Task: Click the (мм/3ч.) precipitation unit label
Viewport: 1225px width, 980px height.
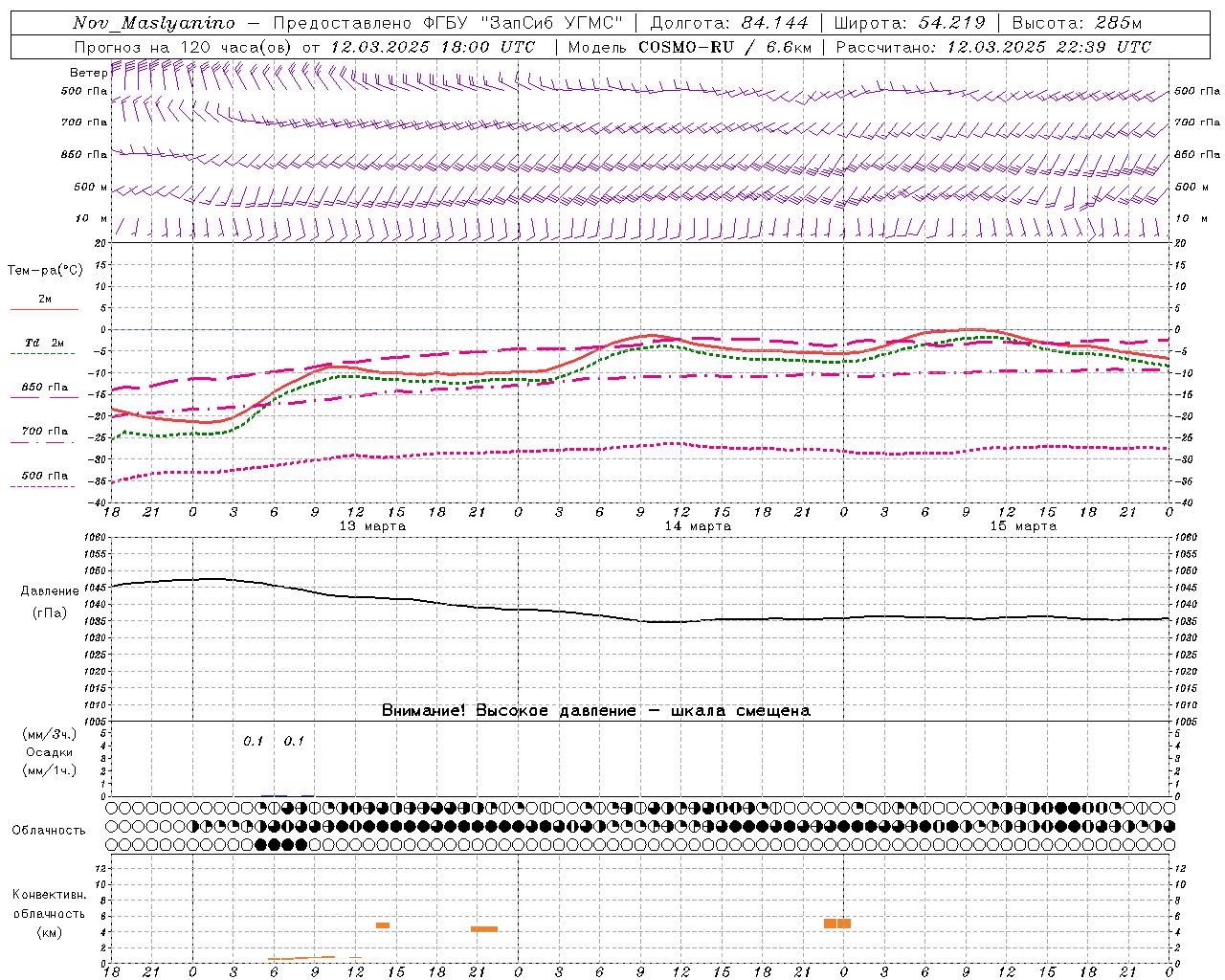Action: click(50, 734)
